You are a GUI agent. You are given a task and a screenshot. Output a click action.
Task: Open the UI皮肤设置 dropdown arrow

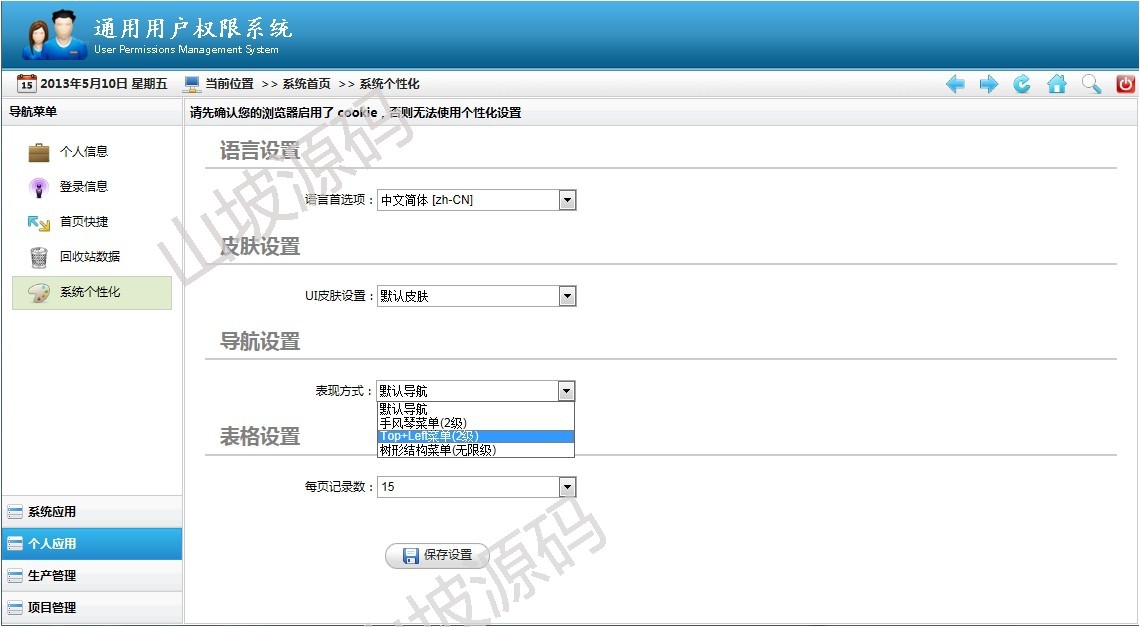[x=567, y=296]
